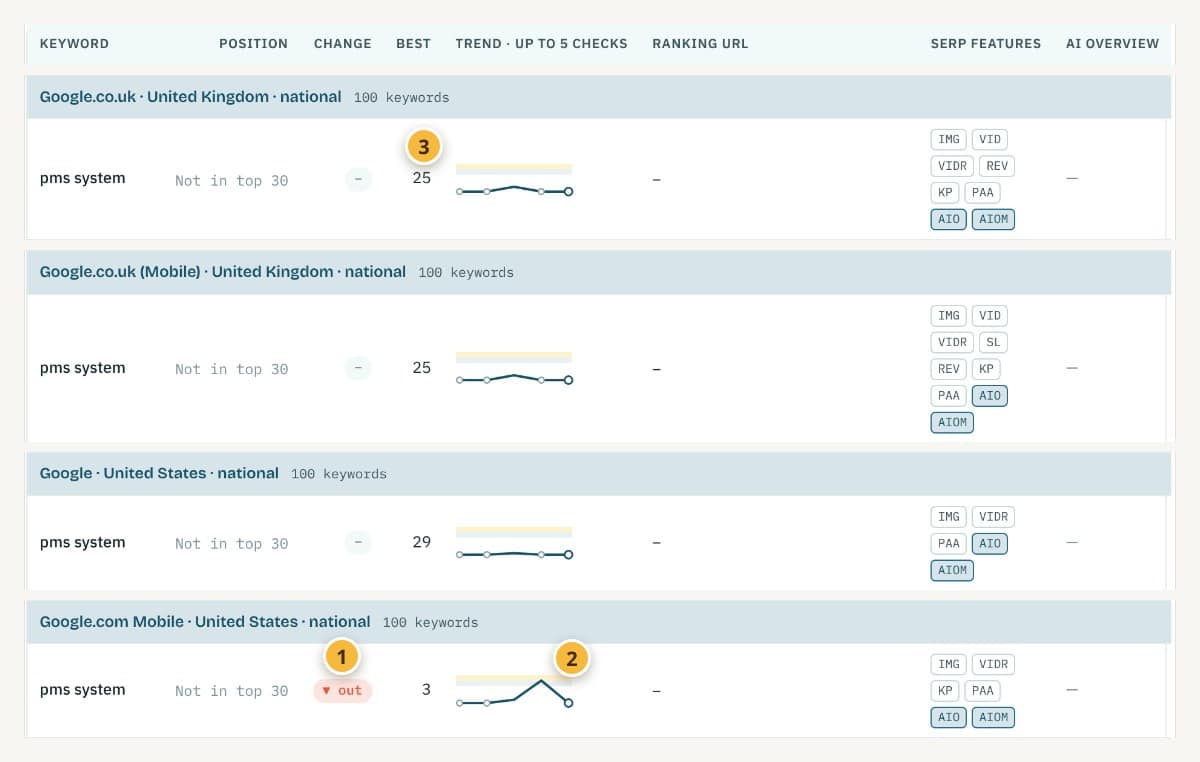Select AIOM badge in Google.co.uk (Mobile) row
1200x762 pixels.
pyautogui.click(x=952, y=422)
